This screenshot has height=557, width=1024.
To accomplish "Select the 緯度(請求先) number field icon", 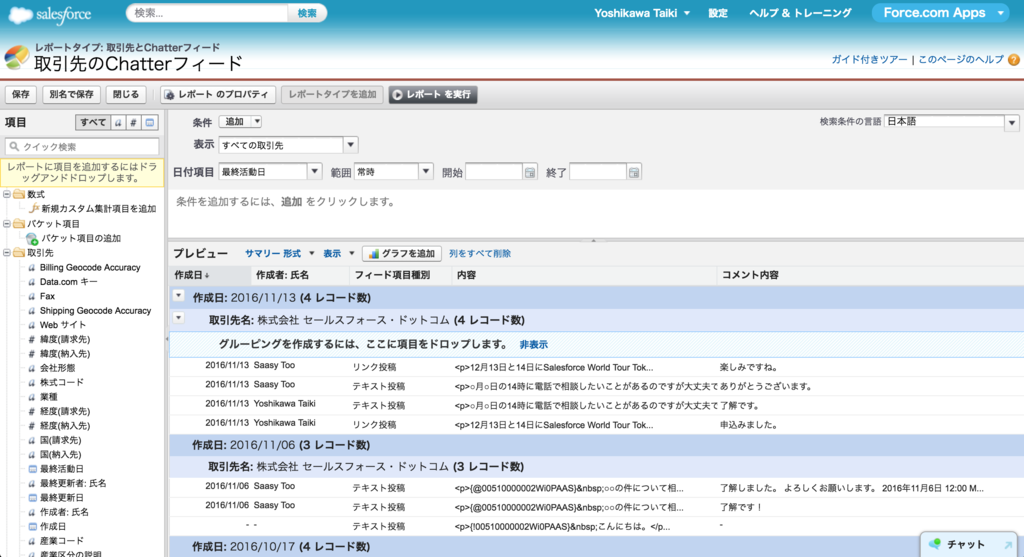I will pos(32,340).
